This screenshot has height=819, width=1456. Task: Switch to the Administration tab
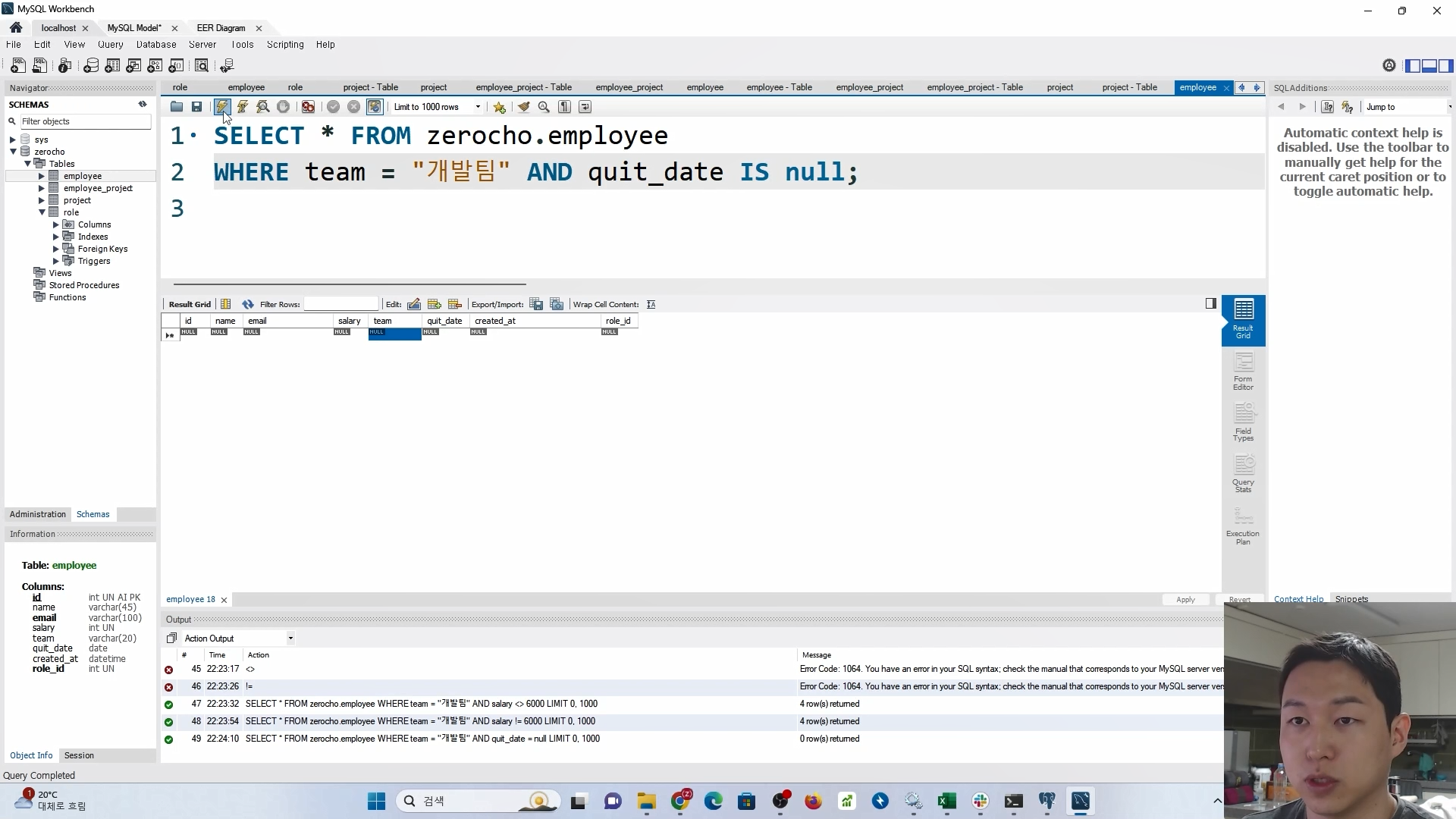tap(38, 514)
